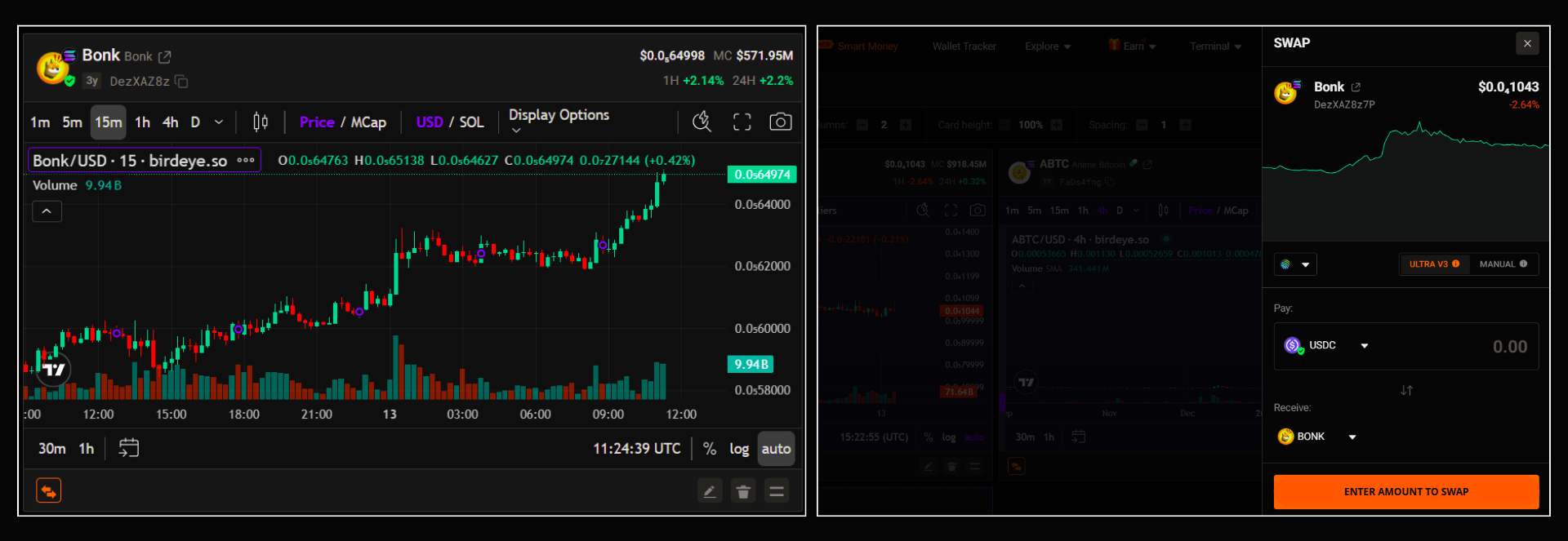1568x541 pixels.
Task: Select MANUAL swap mode
Action: 1503,264
